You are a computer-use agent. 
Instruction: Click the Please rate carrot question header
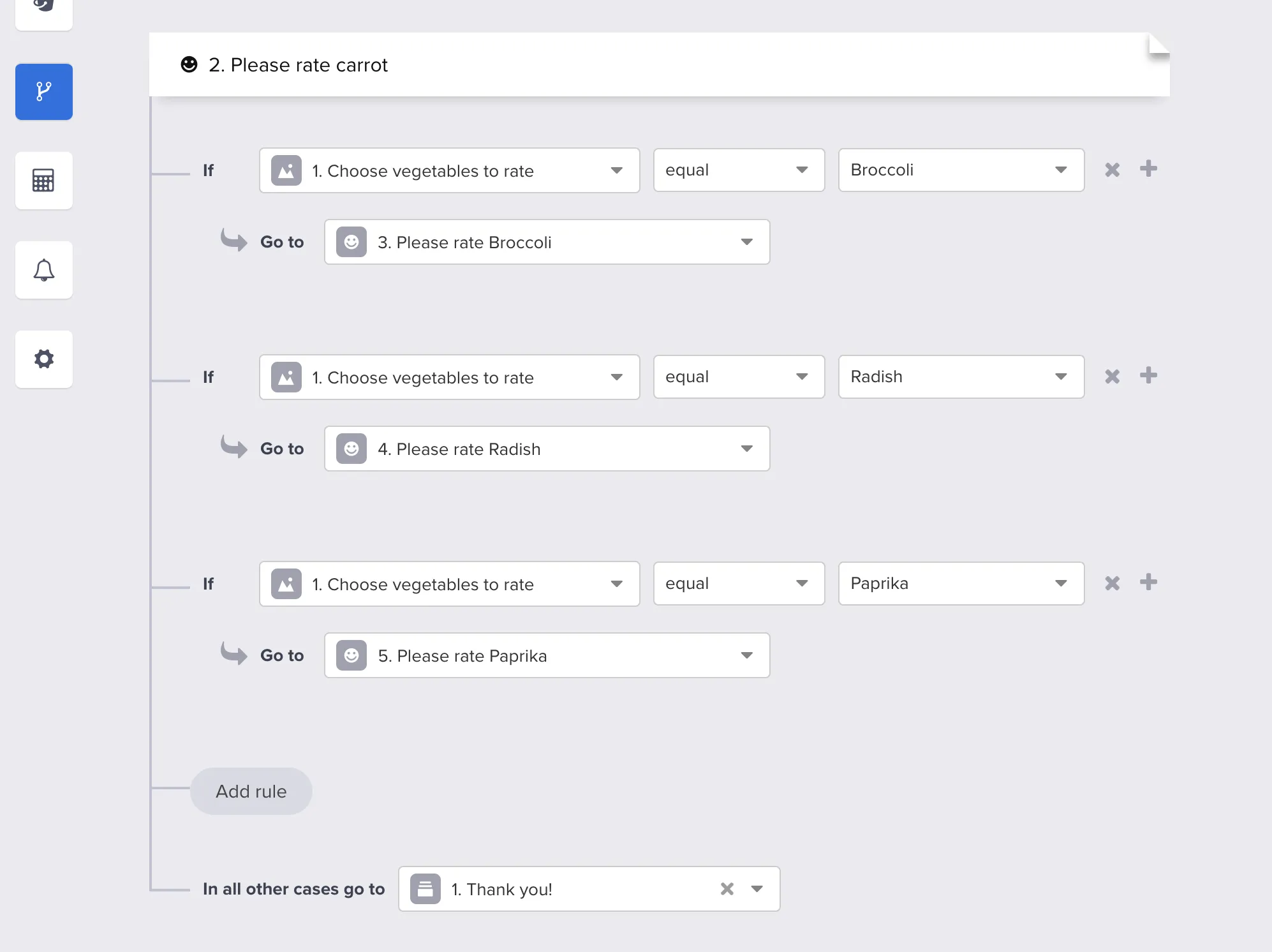(298, 65)
